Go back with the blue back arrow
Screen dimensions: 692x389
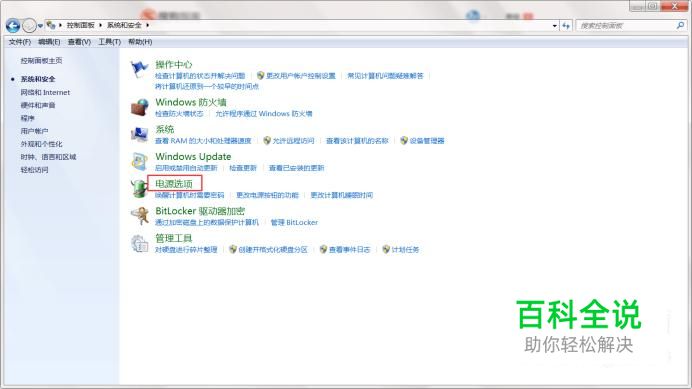tap(13, 26)
